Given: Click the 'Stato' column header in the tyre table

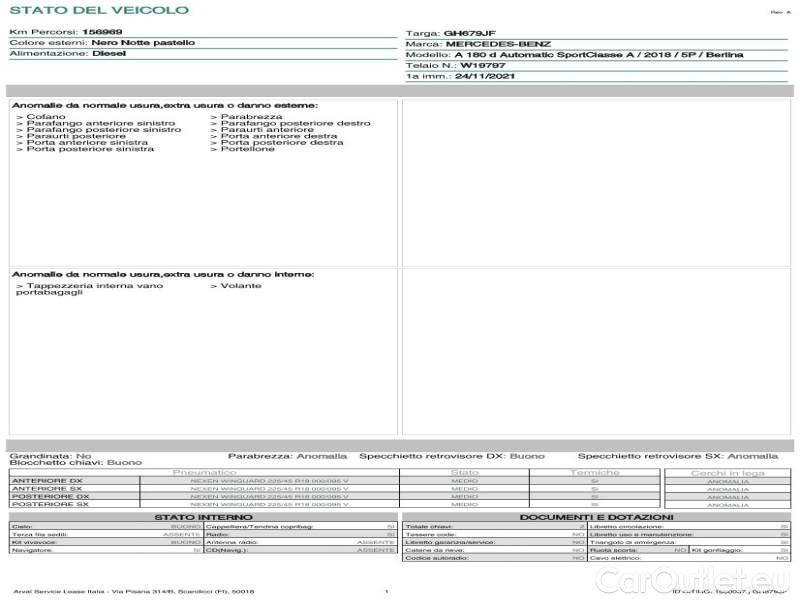Looking at the screenshot, I should 464,473.
